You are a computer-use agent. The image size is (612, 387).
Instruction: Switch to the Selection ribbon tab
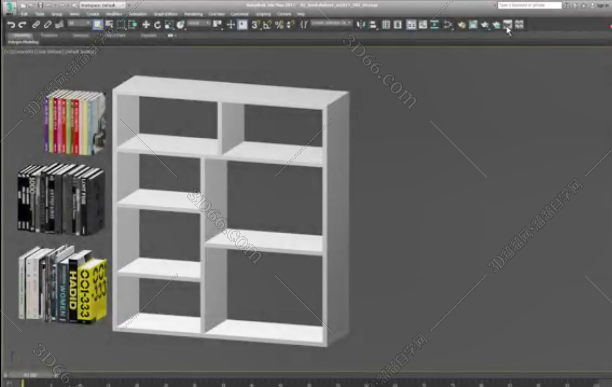tap(80, 36)
